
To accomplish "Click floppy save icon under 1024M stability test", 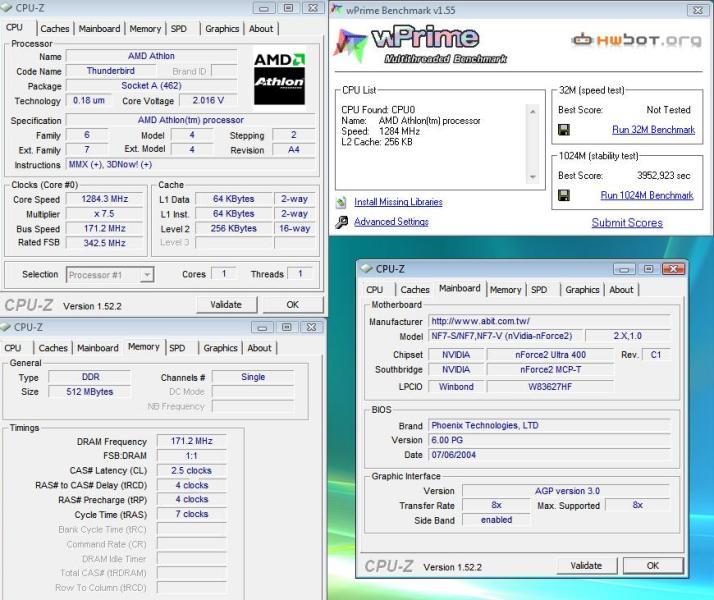I will tap(564, 195).
